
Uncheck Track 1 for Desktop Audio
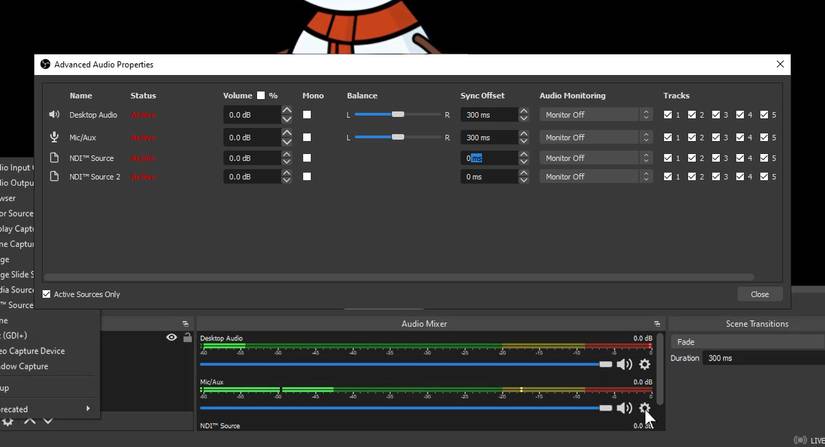tap(668, 115)
